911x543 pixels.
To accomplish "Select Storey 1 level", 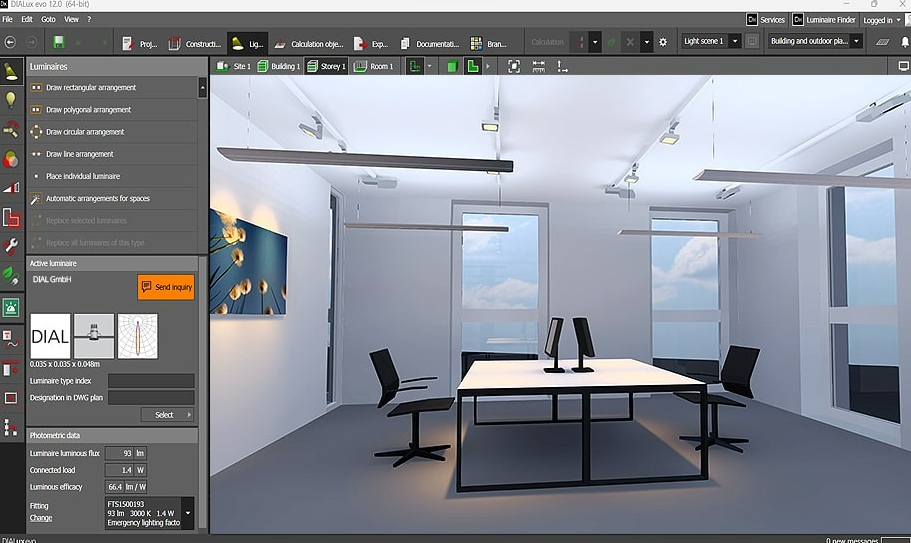I will pos(326,66).
